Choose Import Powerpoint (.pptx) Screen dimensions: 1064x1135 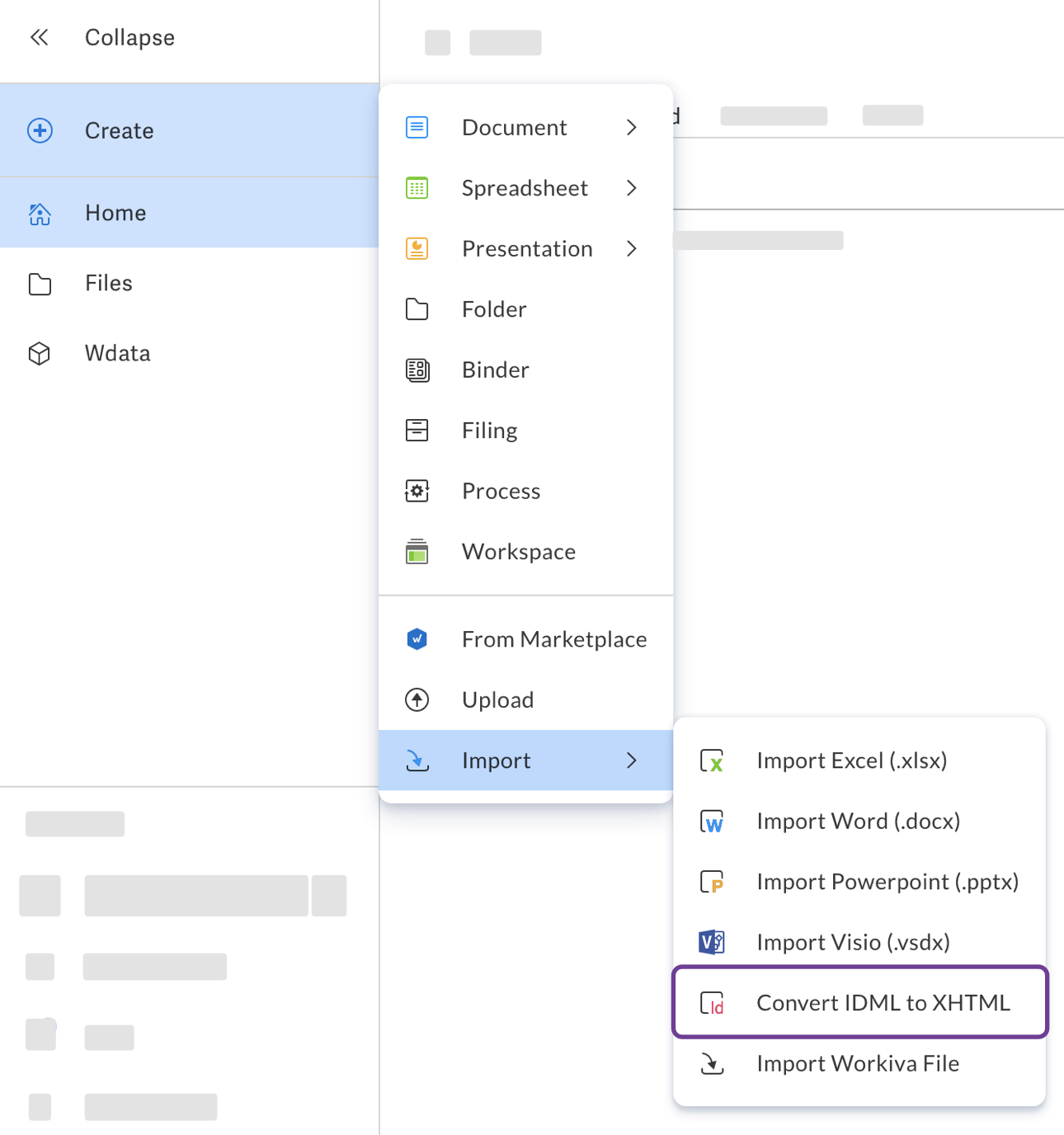click(887, 882)
